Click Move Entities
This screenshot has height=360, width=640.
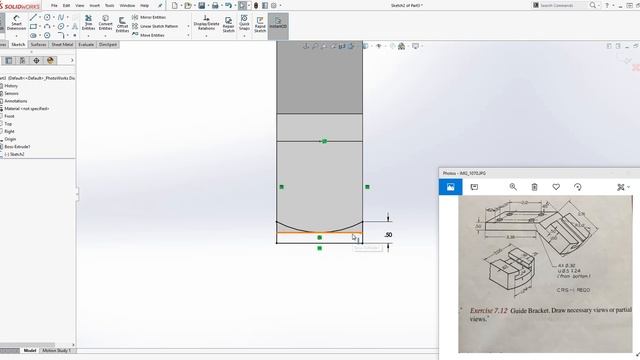(x=148, y=35)
